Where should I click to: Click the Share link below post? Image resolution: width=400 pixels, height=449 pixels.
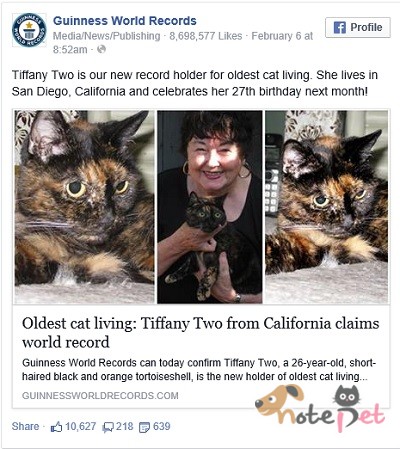[25, 426]
